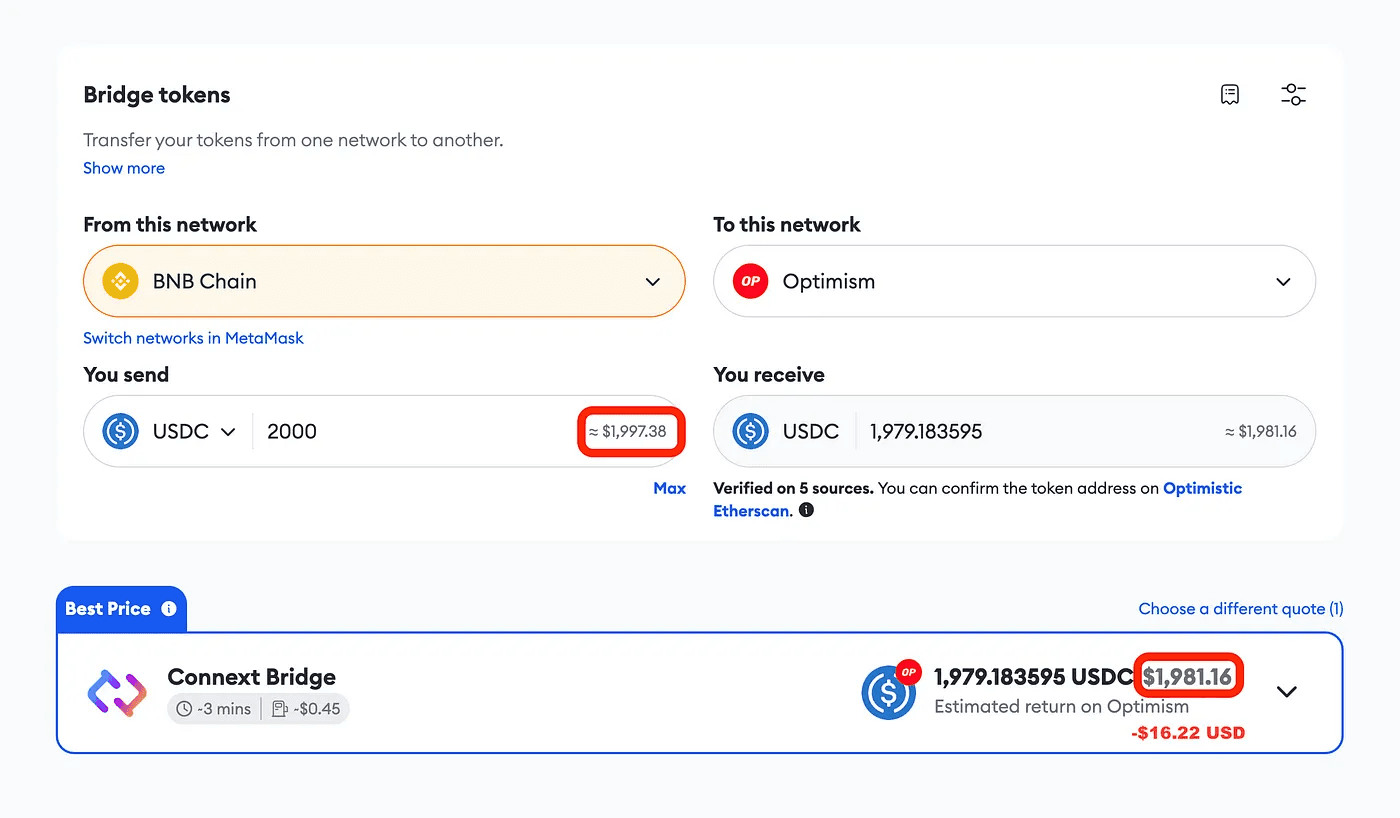Viewport: 1400px width, 818px height.
Task: Click the From this network label
Action: point(170,224)
